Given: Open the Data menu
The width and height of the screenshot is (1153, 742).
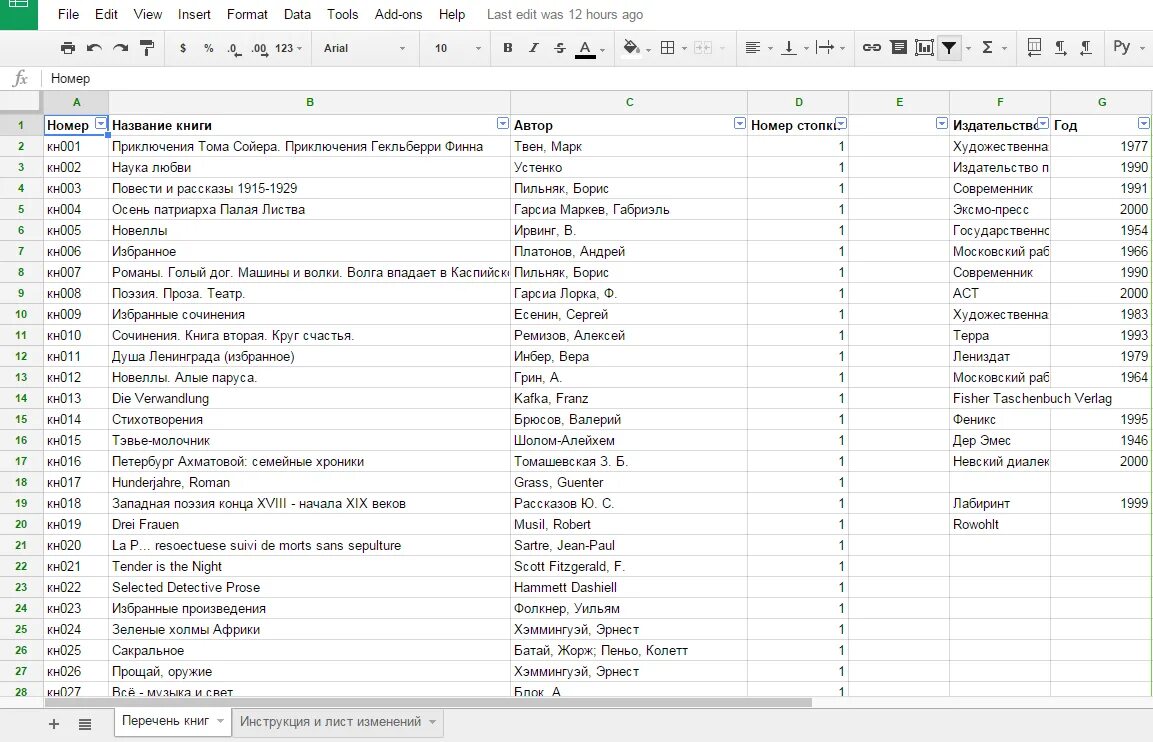Looking at the screenshot, I should [297, 14].
